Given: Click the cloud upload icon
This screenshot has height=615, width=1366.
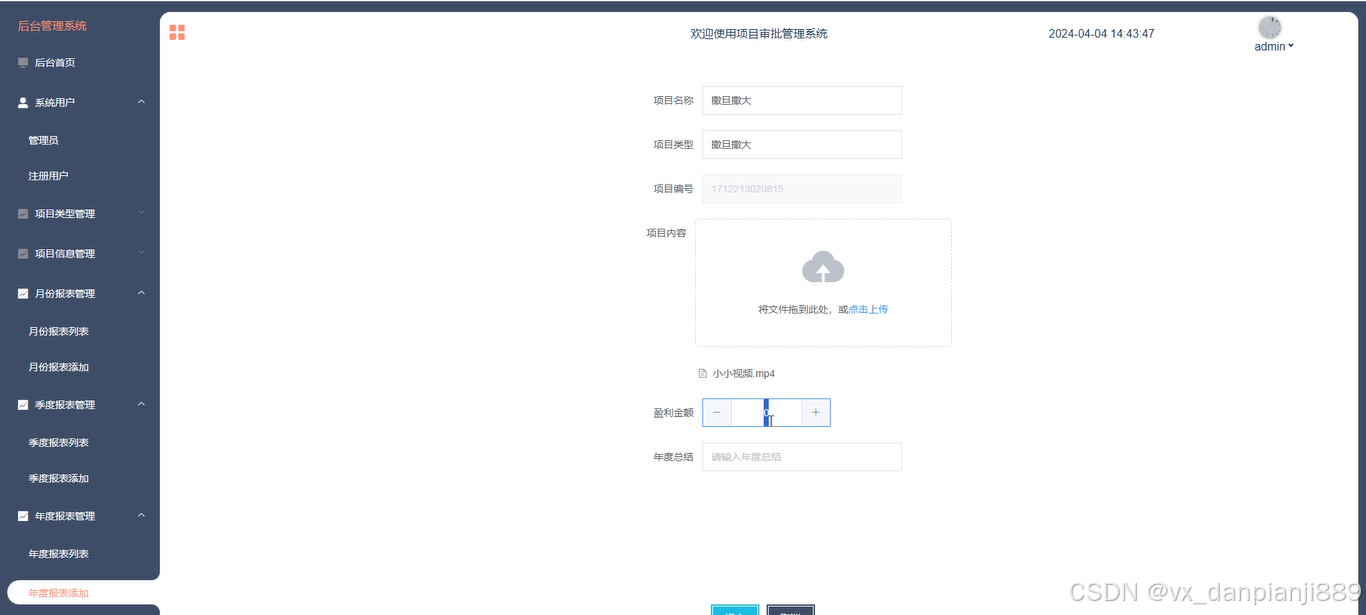Looking at the screenshot, I should point(823,267).
